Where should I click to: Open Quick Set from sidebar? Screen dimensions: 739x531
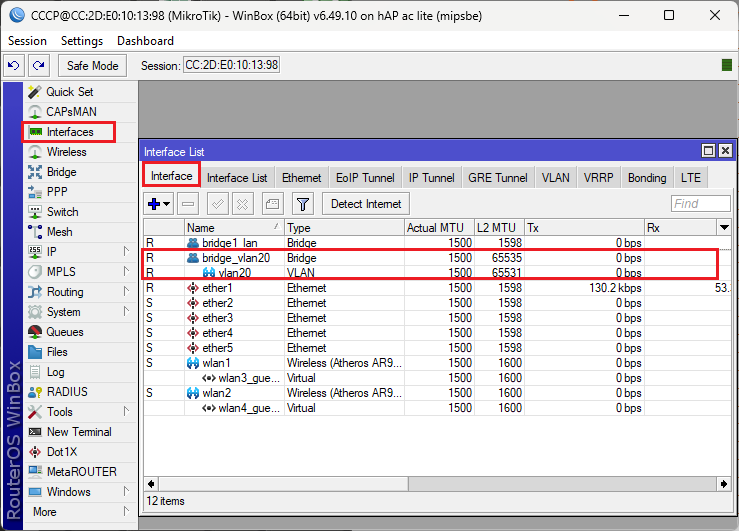70,91
